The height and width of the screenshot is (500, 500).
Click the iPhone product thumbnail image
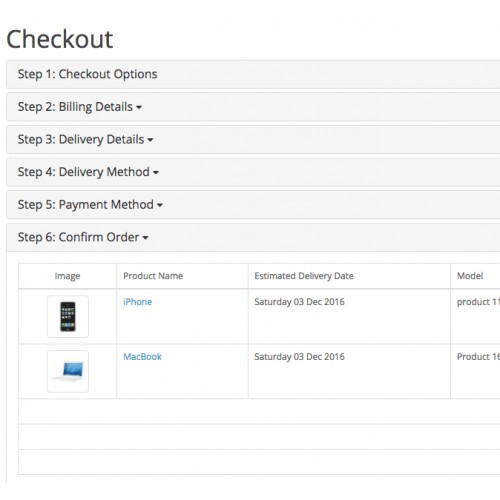[68, 316]
